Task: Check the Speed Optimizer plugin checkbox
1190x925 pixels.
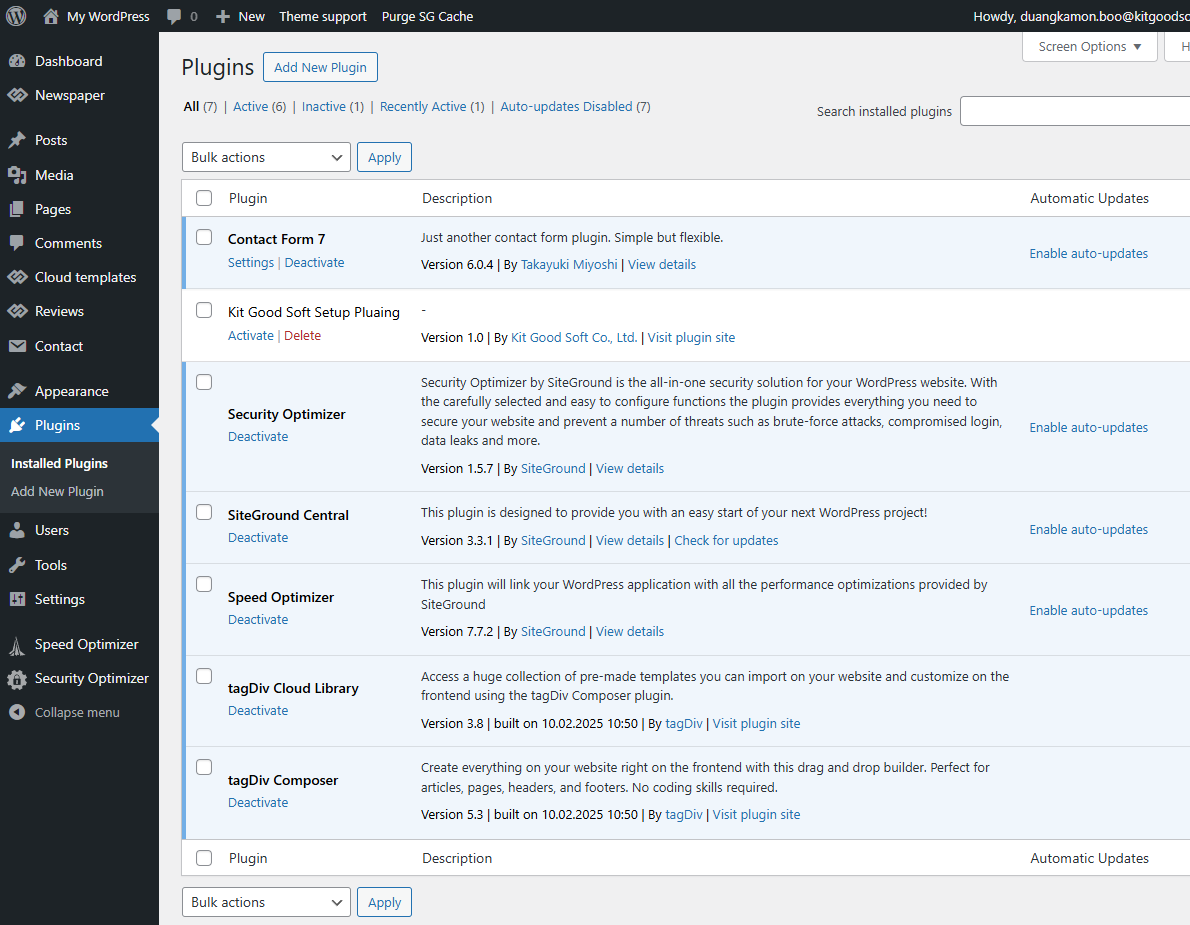Action: tap(204, 584)
